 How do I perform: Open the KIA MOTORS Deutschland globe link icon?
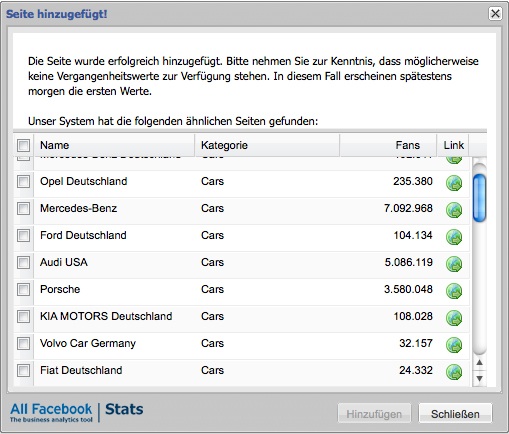point(454,318)
